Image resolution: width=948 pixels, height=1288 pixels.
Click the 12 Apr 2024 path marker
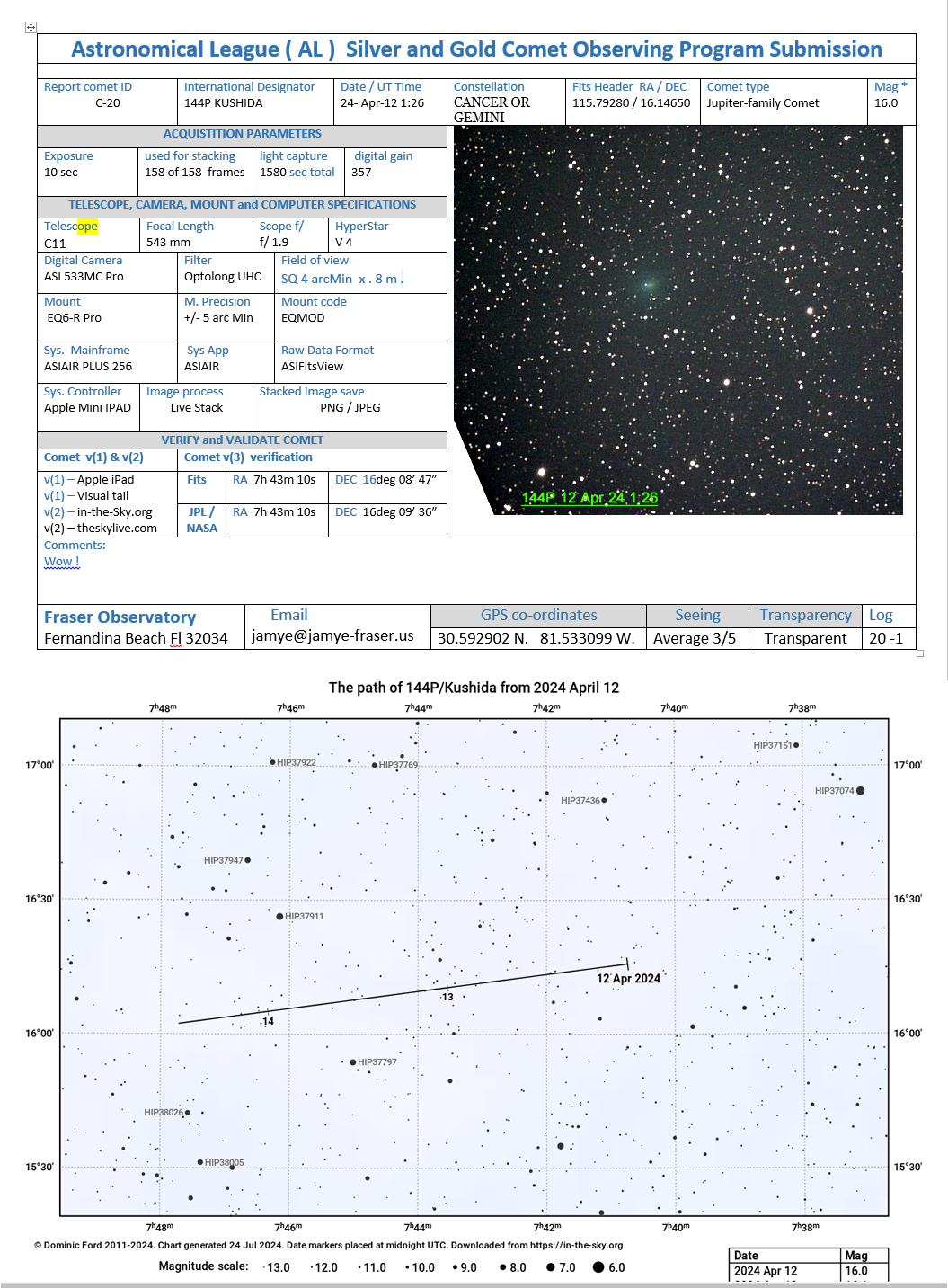point(628,978)
